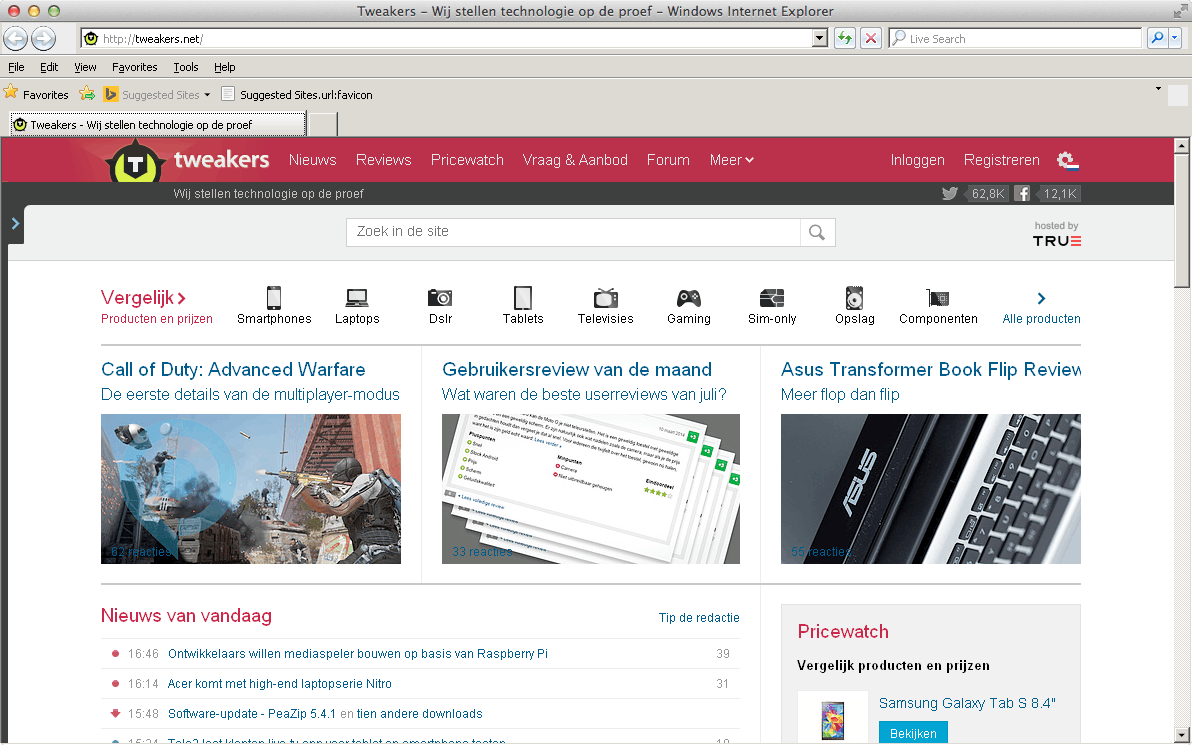Open the Help menu
The width and height of the screenshot is (1192, 745).
click(x=224, y=67)
